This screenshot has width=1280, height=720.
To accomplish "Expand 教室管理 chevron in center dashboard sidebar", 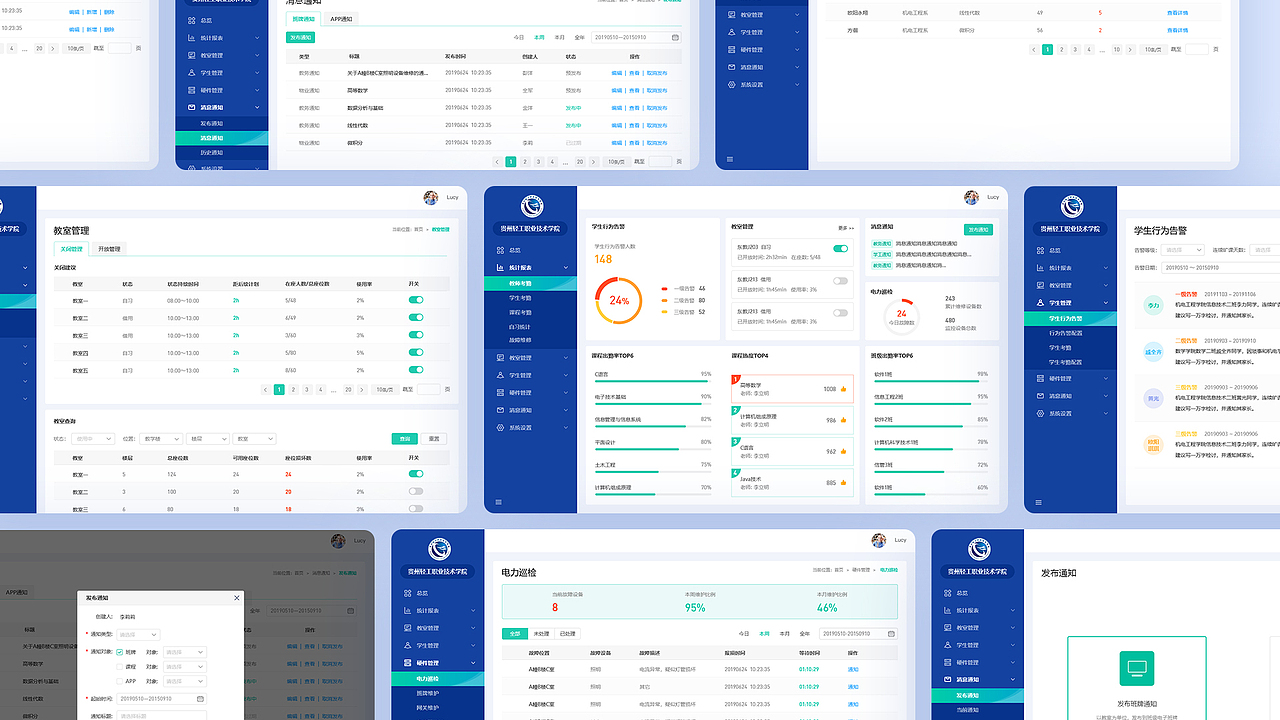I will point(566,357).
